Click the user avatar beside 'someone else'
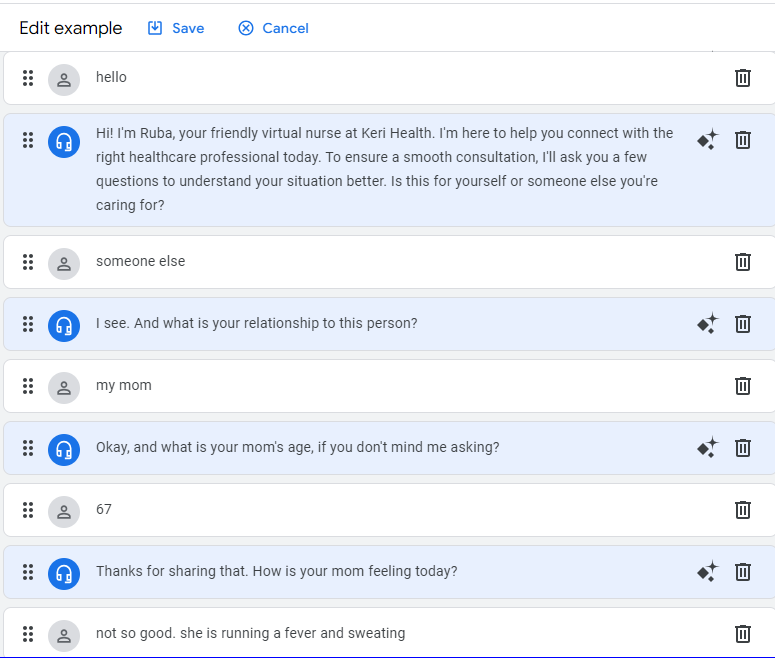 click(x=64, y=263)
